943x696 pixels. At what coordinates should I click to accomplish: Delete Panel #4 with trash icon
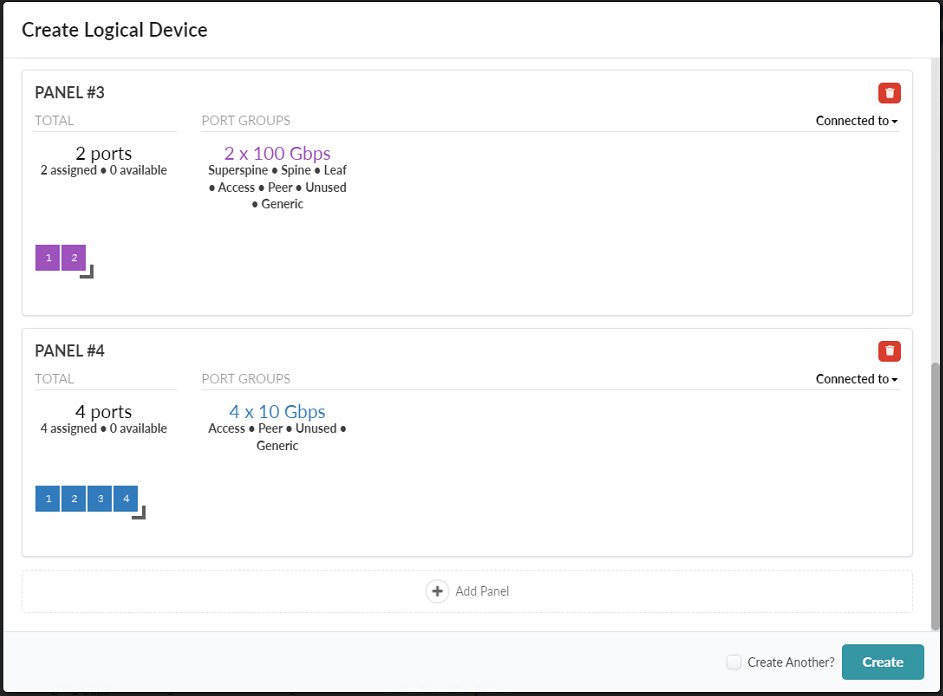click(x=889, y=351)
